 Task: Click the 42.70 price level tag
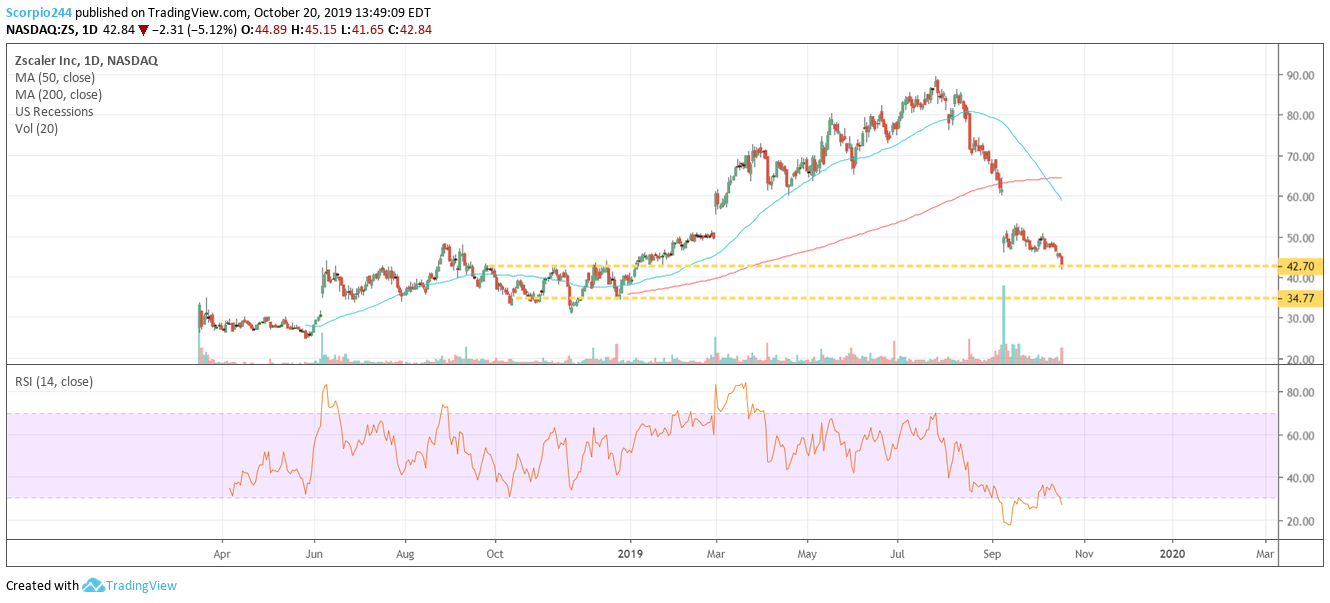(x=1302, y=267)
